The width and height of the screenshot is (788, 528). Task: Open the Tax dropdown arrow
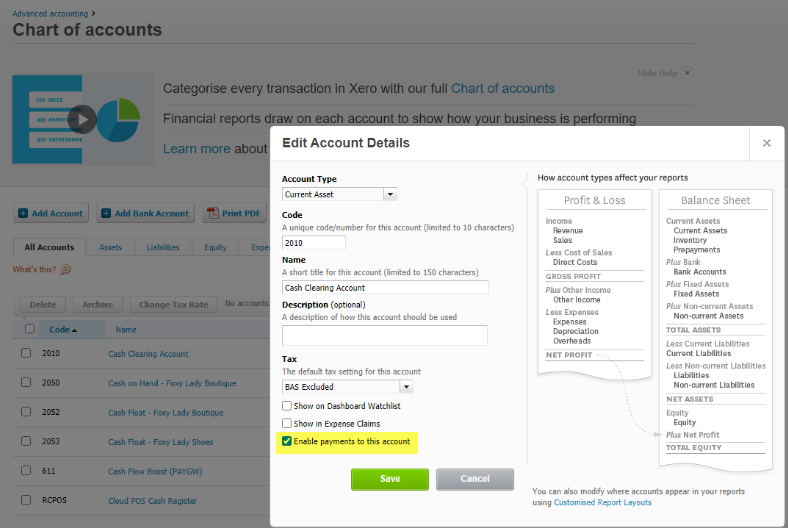406,386
